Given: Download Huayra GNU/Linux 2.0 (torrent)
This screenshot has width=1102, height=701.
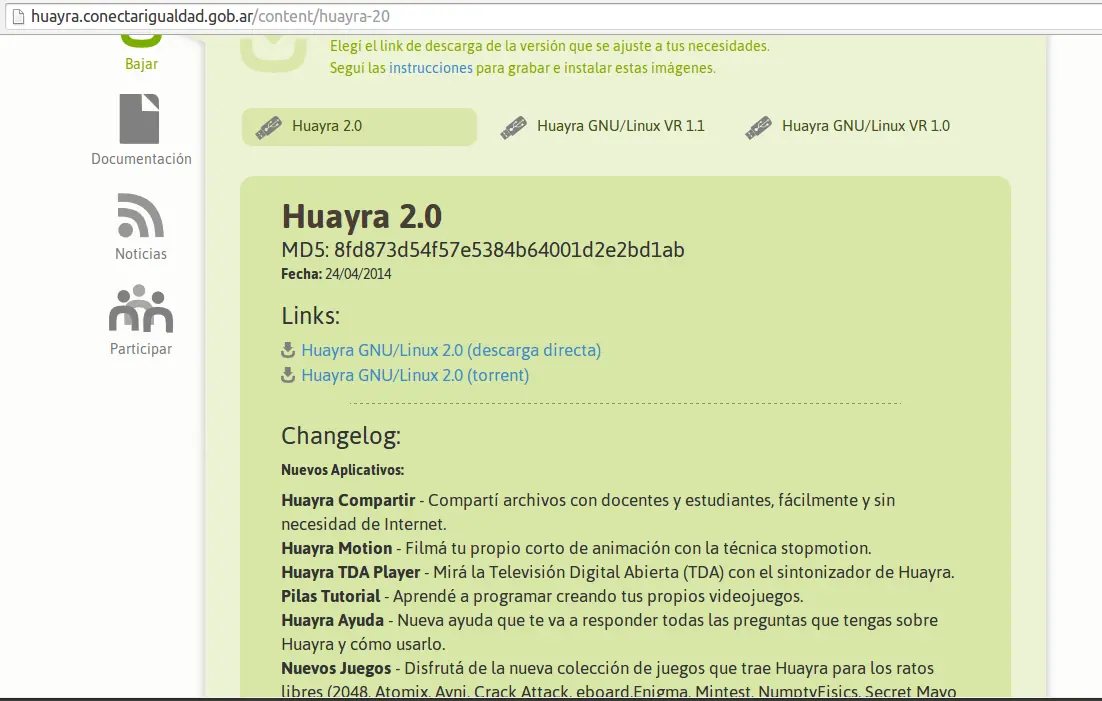Looking at the screenshot, I should tap(415, 375).
